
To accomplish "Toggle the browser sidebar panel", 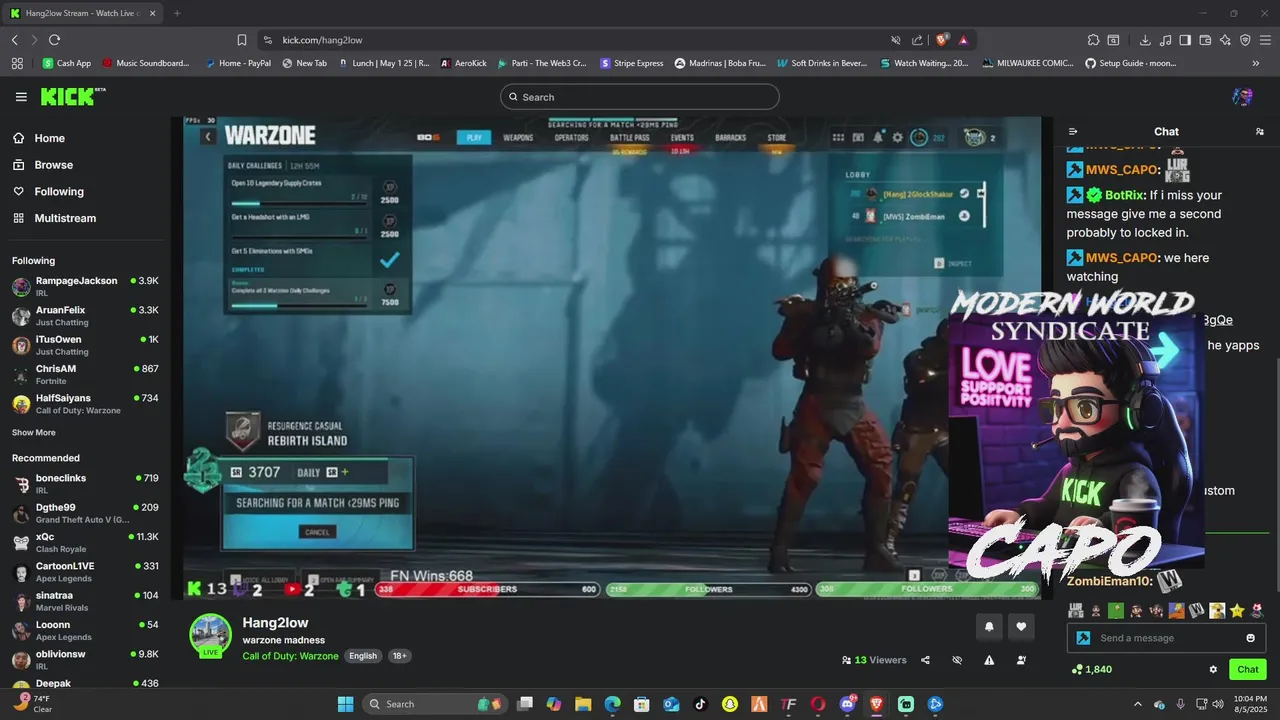I will coord(1185,40).
